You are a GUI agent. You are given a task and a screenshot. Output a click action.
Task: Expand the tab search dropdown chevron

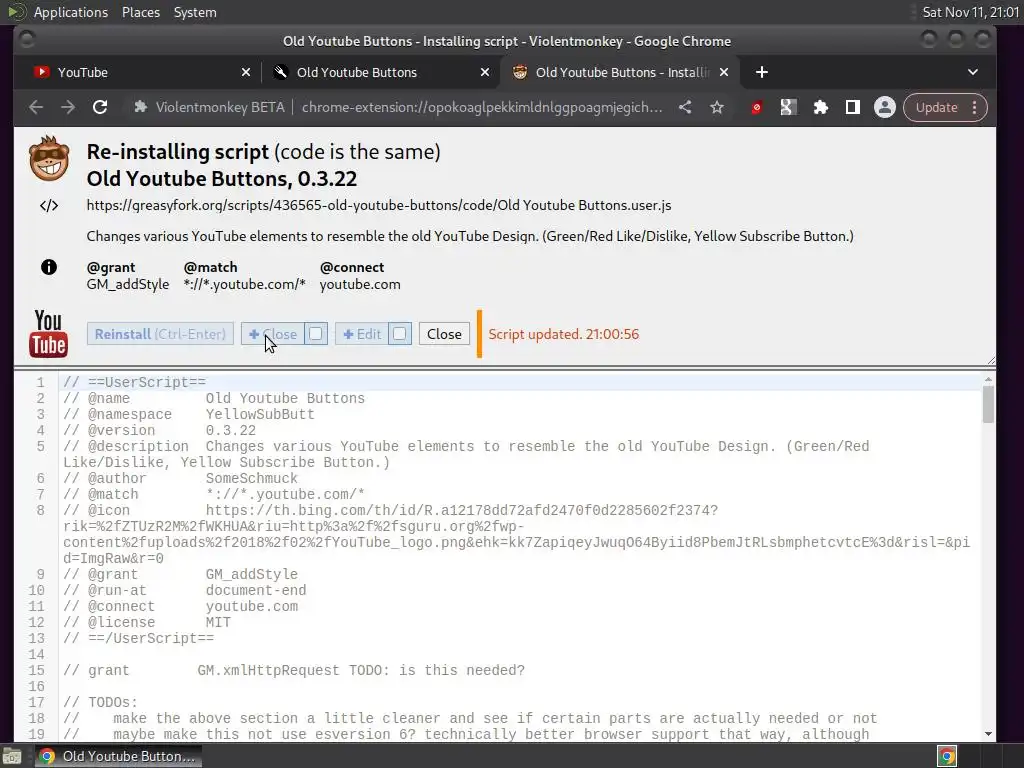click(973, 72)
